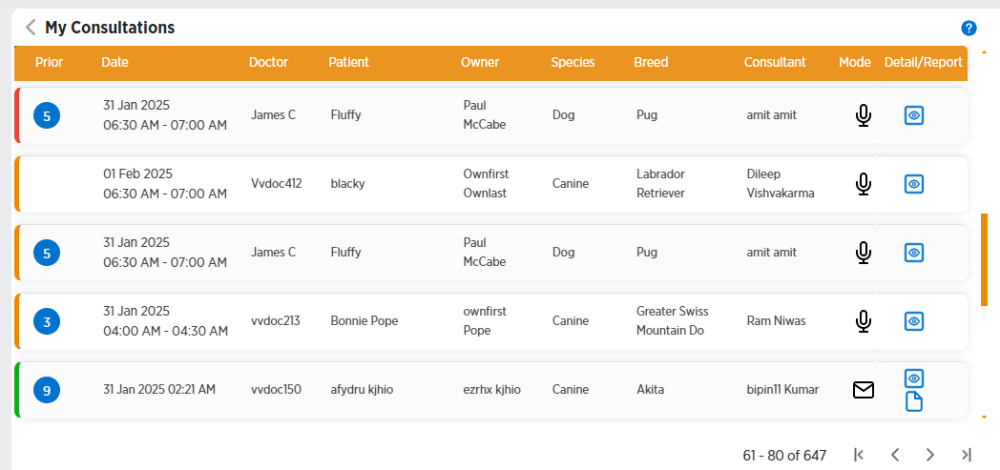This screenshot has width=1000, height=470.
Task: Click the '61 - 80 of 647' pagination text
Action: click(784, 455)
